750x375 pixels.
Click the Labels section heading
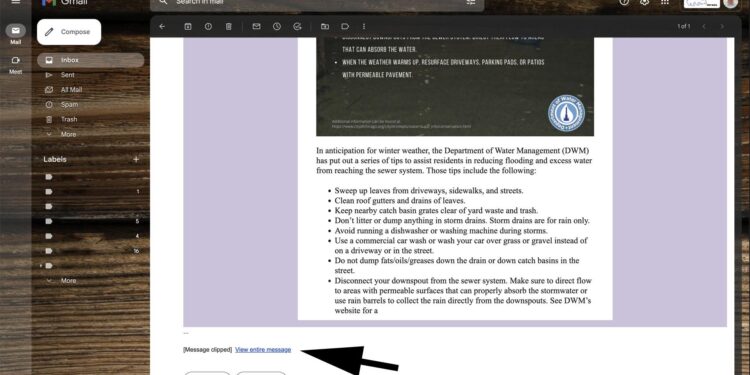click(55, 159)
